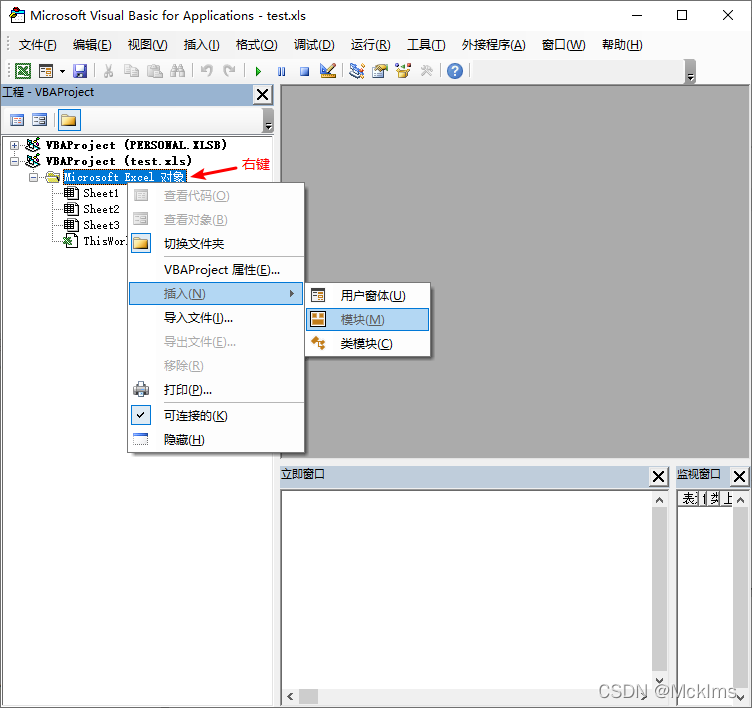
Task: Click the immediate window horizontal scroll left arrow
Action: pyautogui.click(x=290, y=696)
